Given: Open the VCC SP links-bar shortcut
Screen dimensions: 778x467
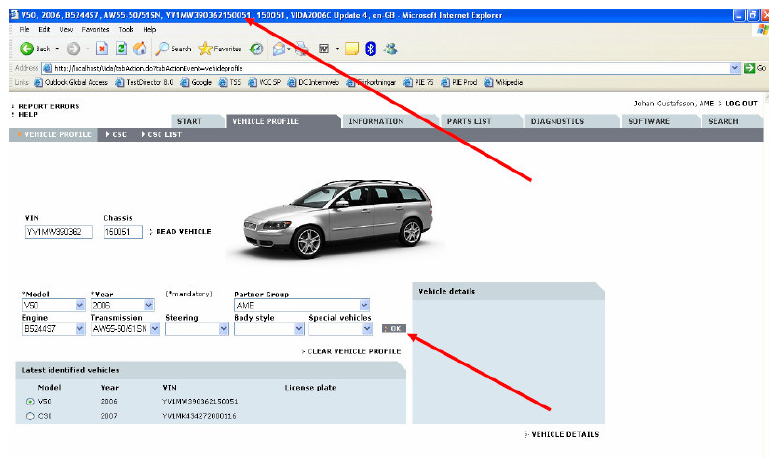Looking at the screenshot, I should tap(264, 82).
